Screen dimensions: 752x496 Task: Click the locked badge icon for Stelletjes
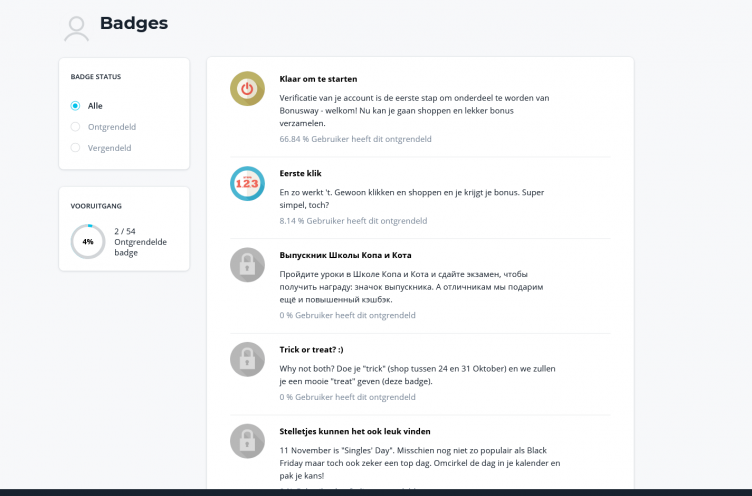tap(247, 441)
